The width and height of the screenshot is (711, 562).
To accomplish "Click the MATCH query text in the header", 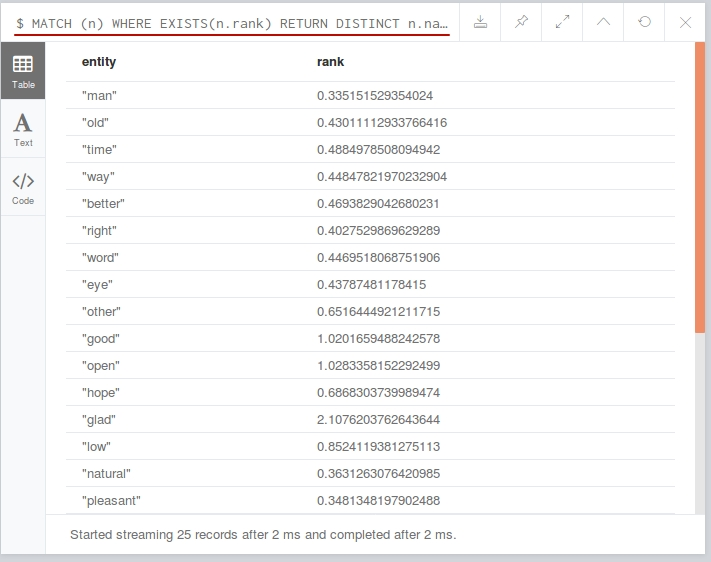I will tap(232, 24).
